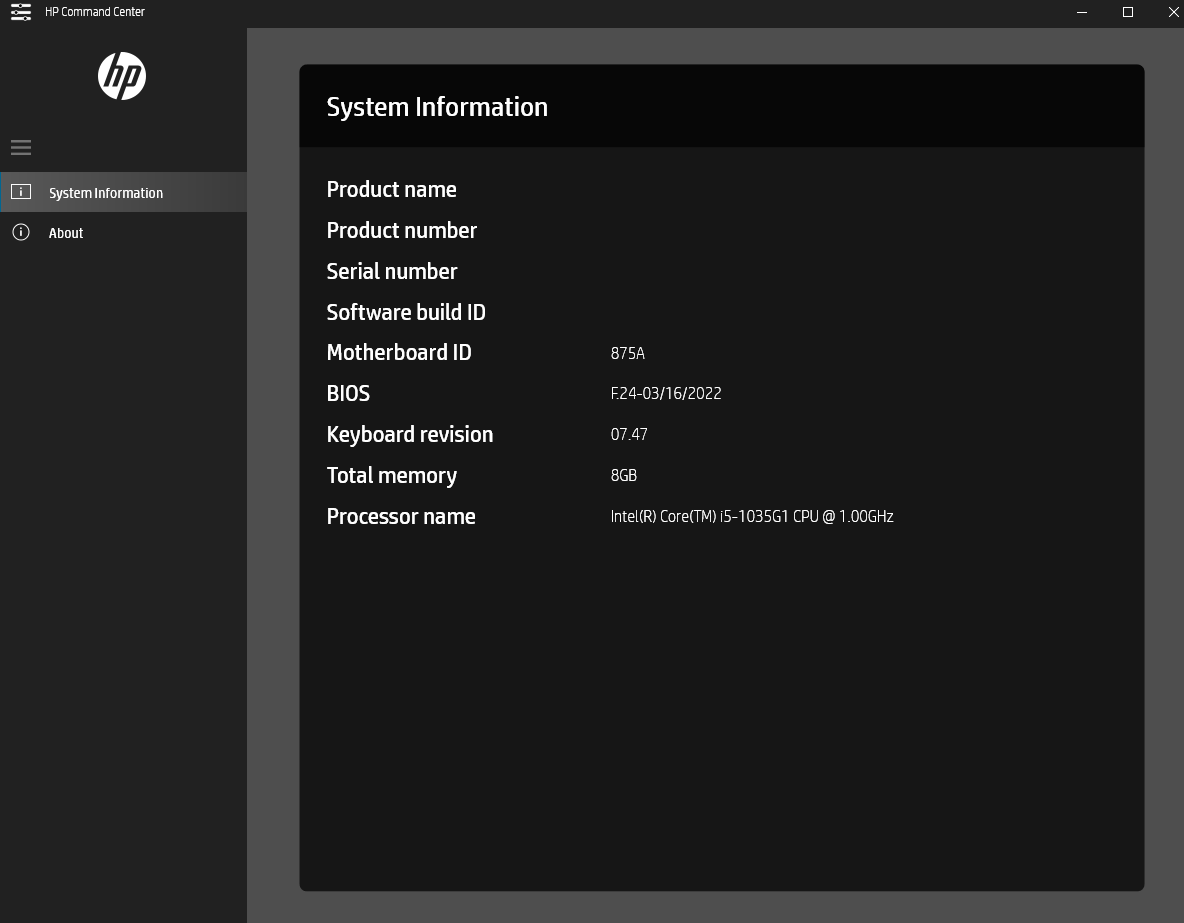Click the "Product number" label

[x=402, y=230]
